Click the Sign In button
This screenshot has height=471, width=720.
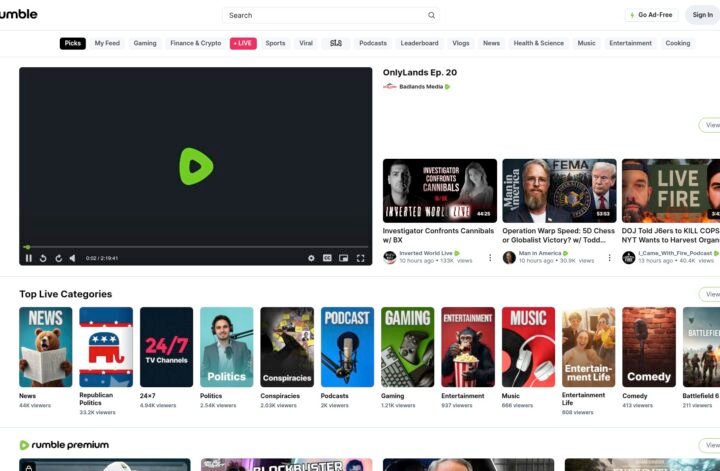pyautogui.click(x=703, y=15)
